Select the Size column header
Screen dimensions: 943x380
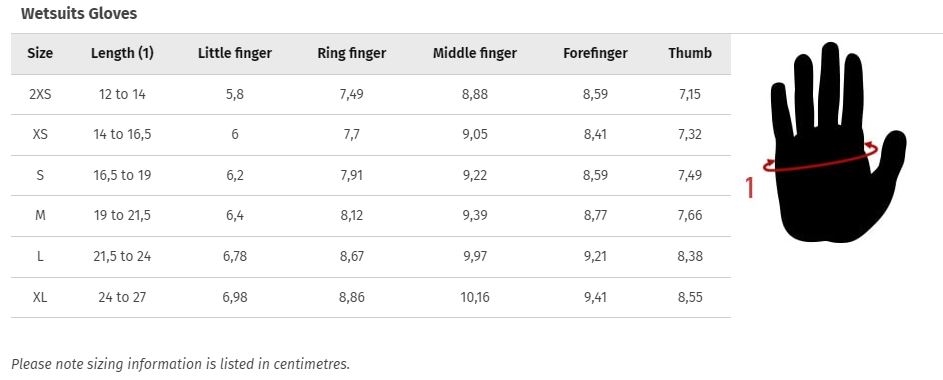pos(40,53)
